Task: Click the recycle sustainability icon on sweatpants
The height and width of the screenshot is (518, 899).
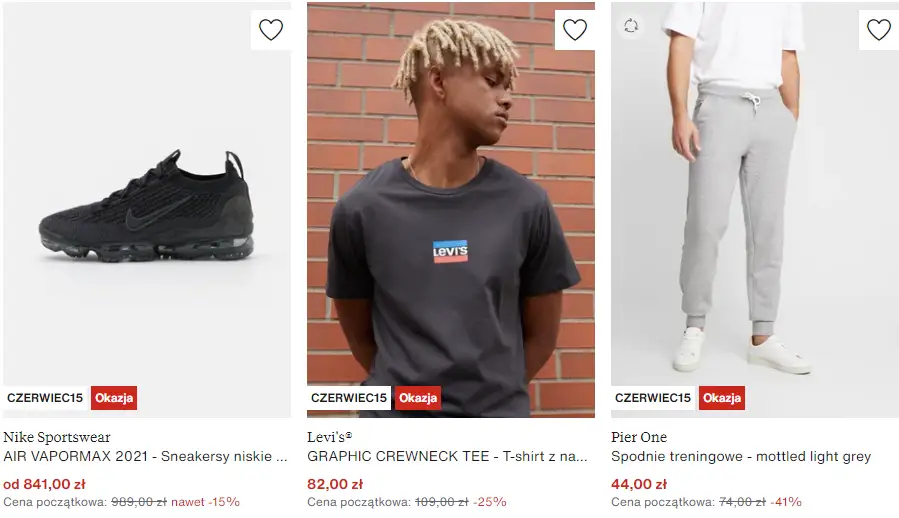Action: [x=631, y=26]
